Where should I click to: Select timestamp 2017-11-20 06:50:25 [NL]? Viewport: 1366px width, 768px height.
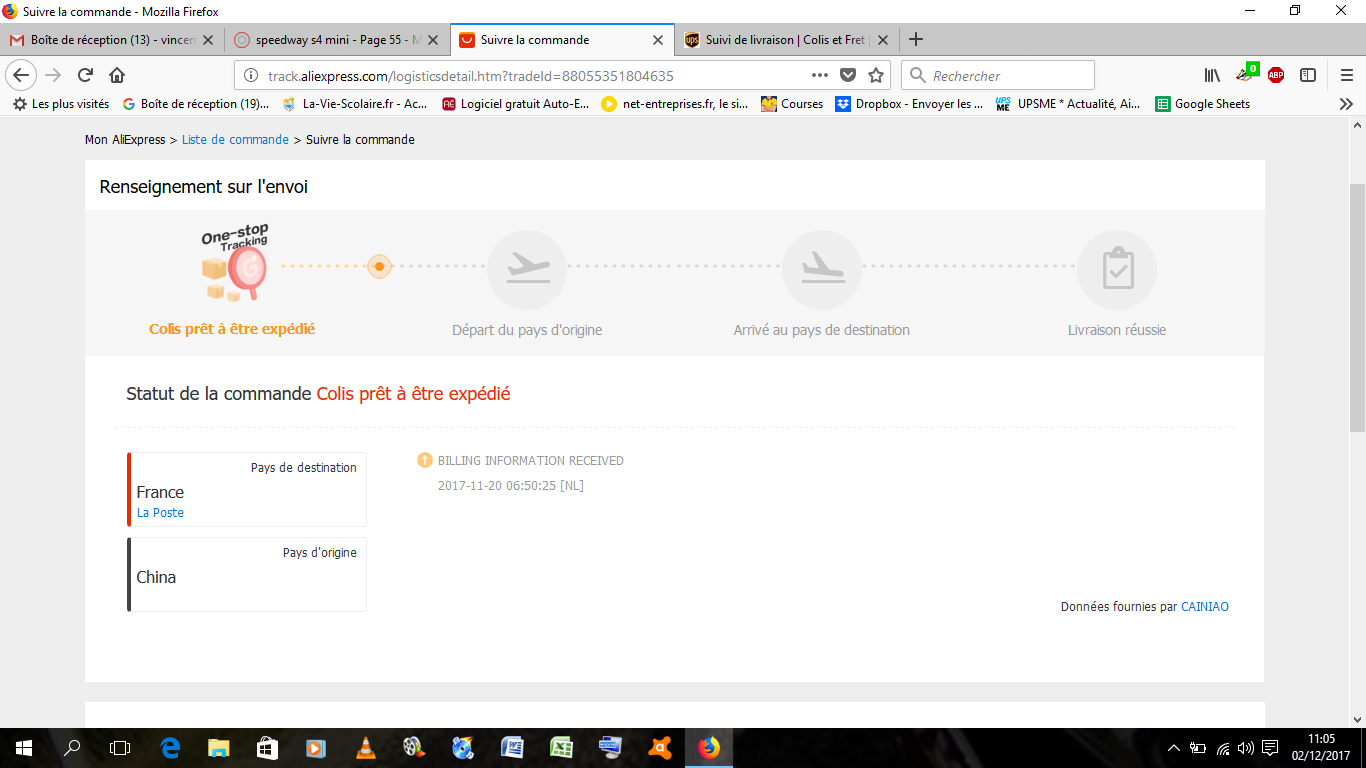[511, 486]
